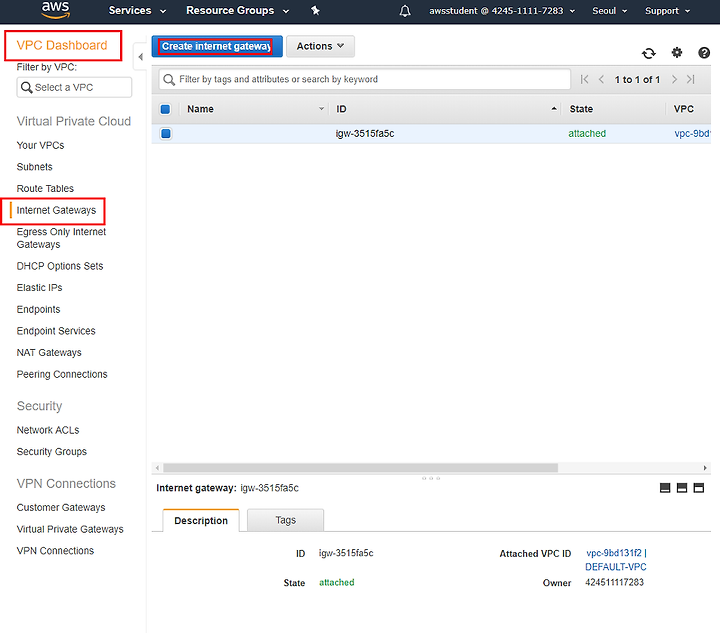Open Egress Only Internet Gateways
The height and width of the screenshot is (633, 720).
tap(61, 238)
